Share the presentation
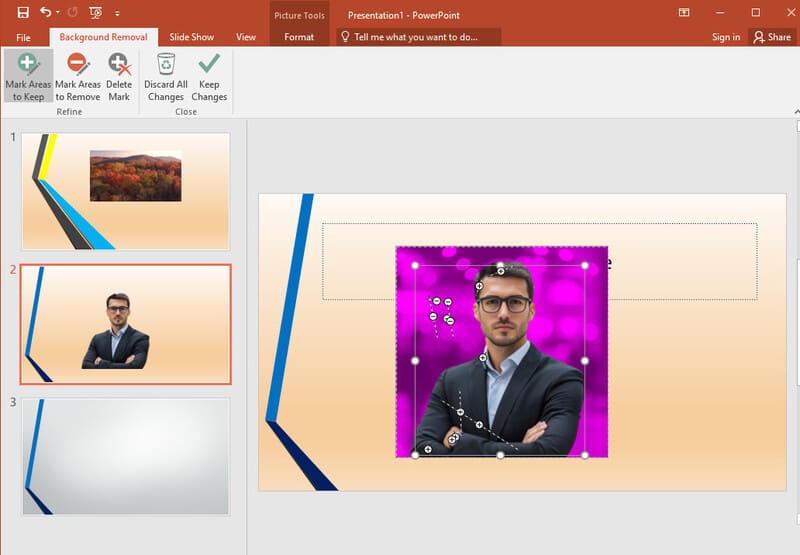The width and height of the screenshot is (800, 555). pos(772,37)
